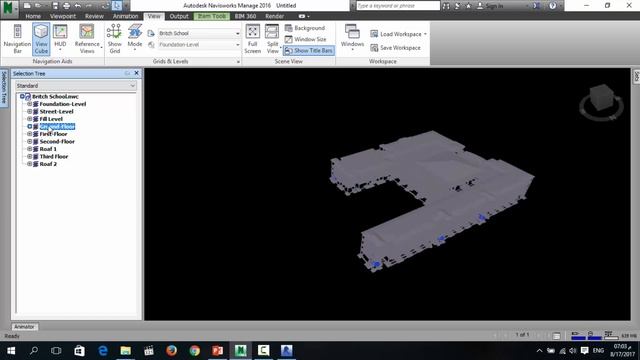Switch to the Viewpoint ribbon tab
The width and height of the screenshot is (640, 360).
(63, 16)
